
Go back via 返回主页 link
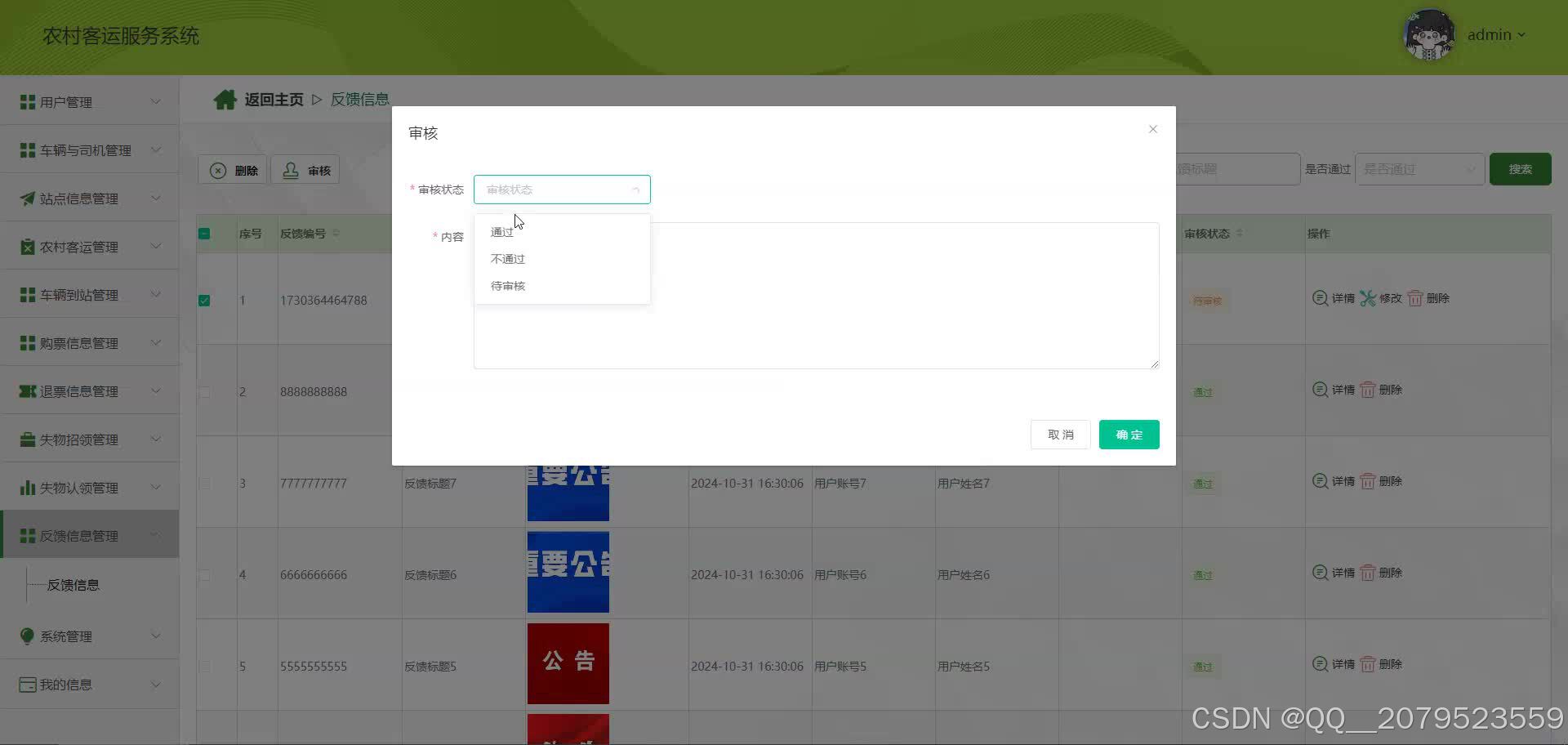click(x=274, y=100)
